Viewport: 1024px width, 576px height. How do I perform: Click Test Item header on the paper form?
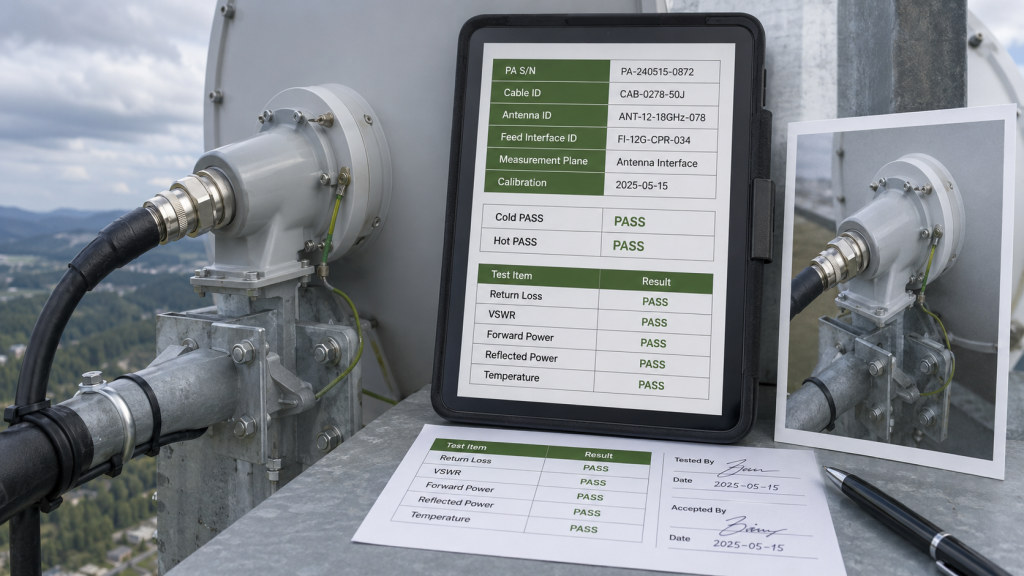pyautogui.click(x=466, y=446)
